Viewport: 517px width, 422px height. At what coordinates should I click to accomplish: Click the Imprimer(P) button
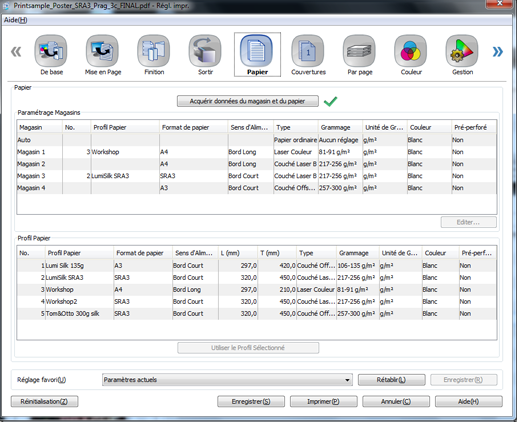(x=323, y=401)
